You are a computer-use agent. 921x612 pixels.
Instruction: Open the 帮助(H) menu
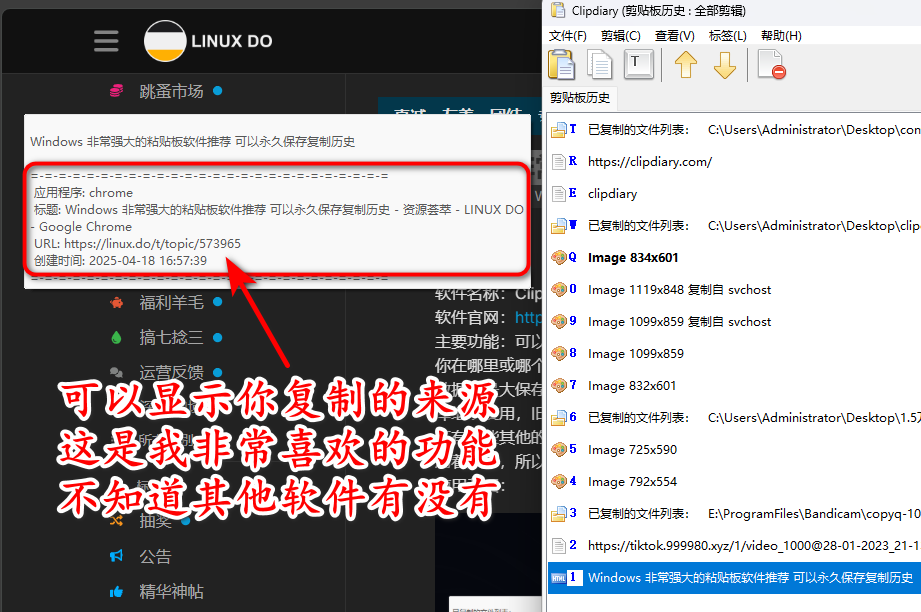click(781, 36)
